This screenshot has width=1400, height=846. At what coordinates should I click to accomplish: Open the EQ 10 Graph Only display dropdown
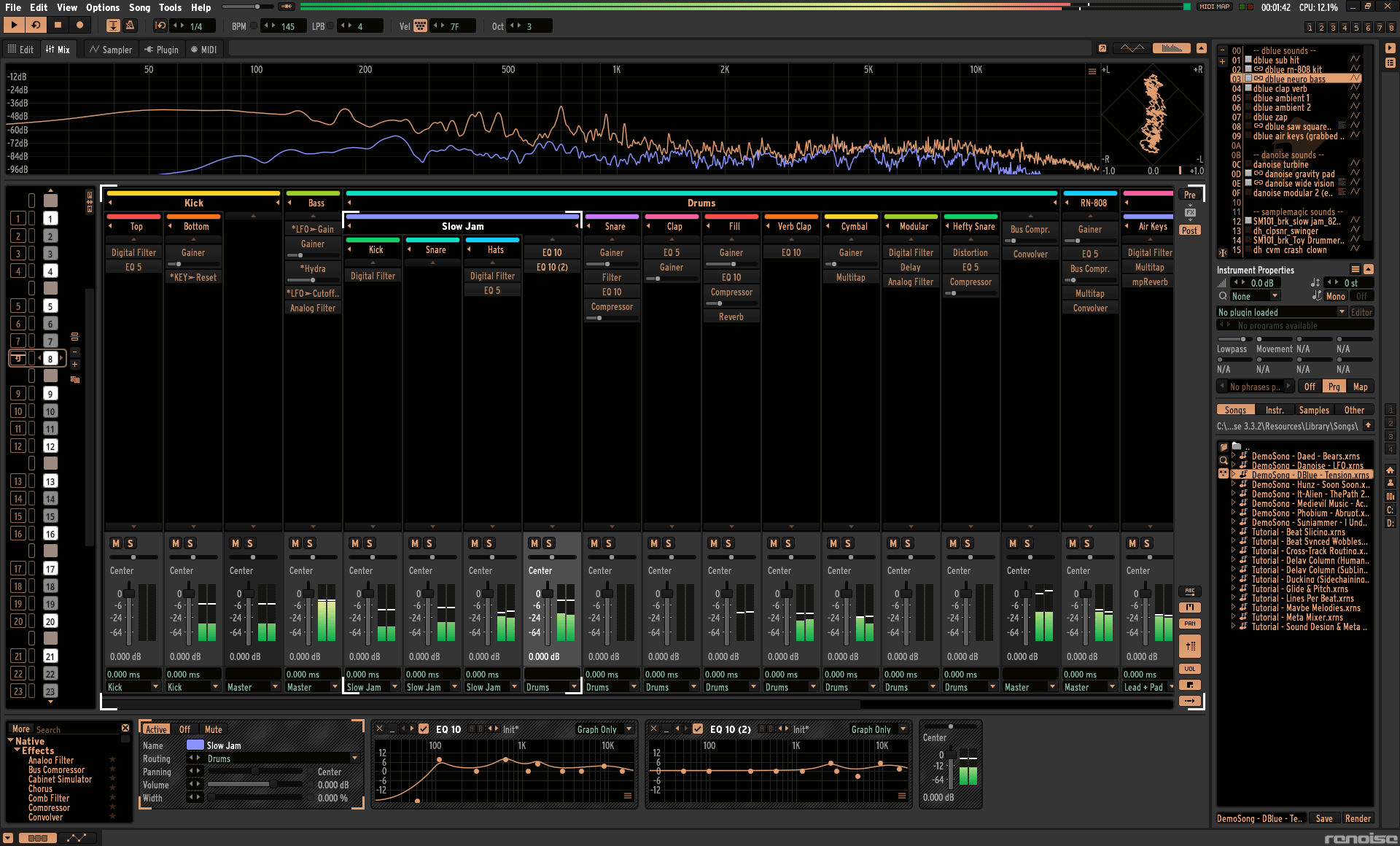point(604,729)
